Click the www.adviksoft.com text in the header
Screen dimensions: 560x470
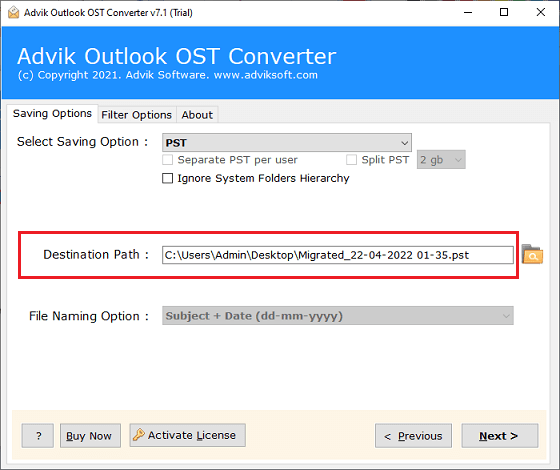[266, 75]
